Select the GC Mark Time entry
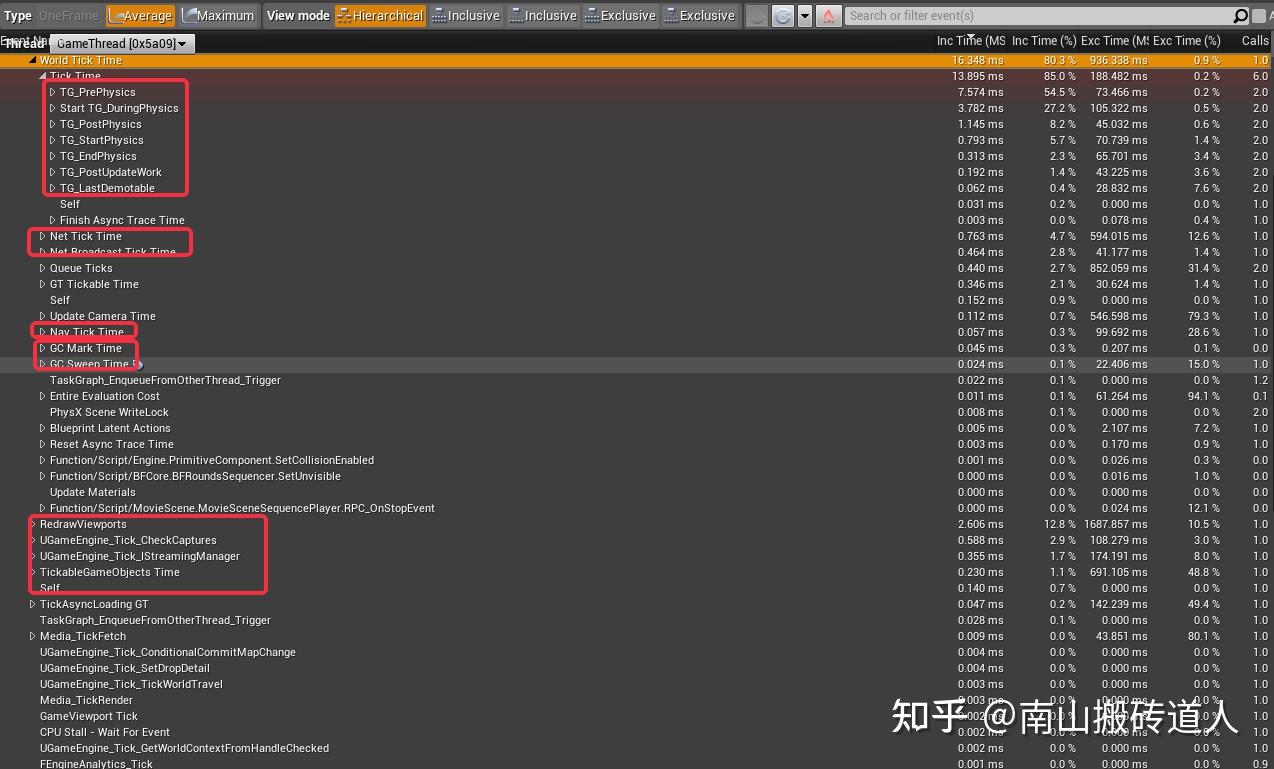The image size is (1274, 769). tap(86, 348)
